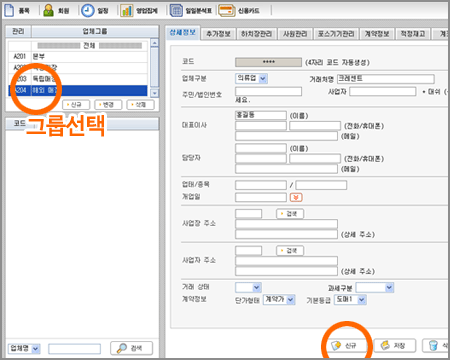Click 변경 under the 업체그룹 list
Screen dimensions: 450x360
[108, 105]
